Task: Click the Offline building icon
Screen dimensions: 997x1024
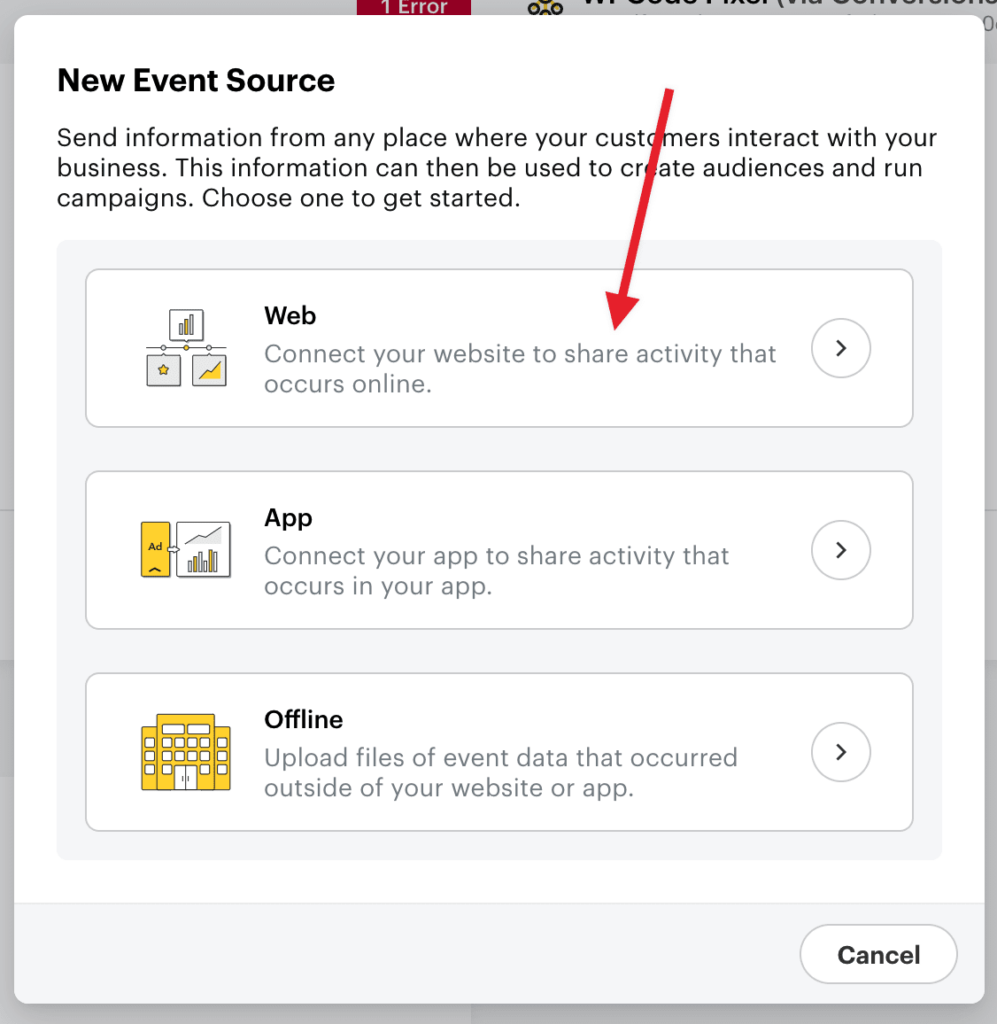Action: click(185, 751)
